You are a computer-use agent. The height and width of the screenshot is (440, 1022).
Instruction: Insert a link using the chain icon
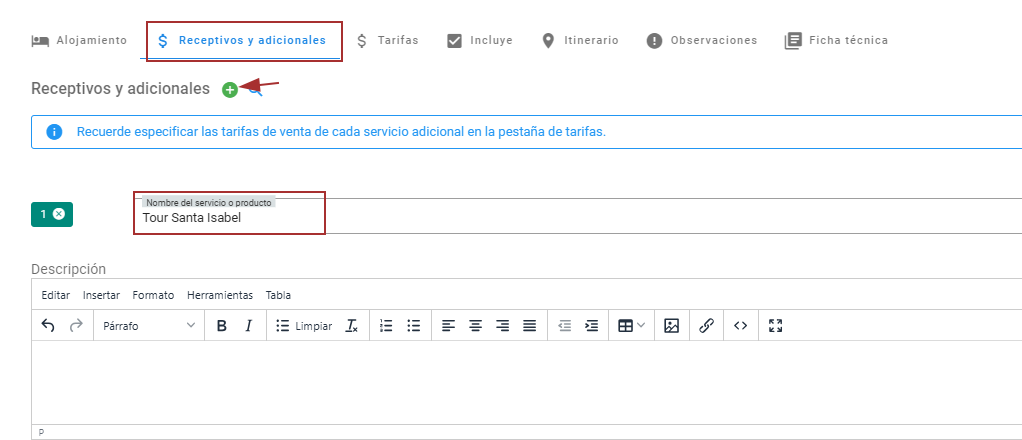pyautogui.click(x=706, y=326)
